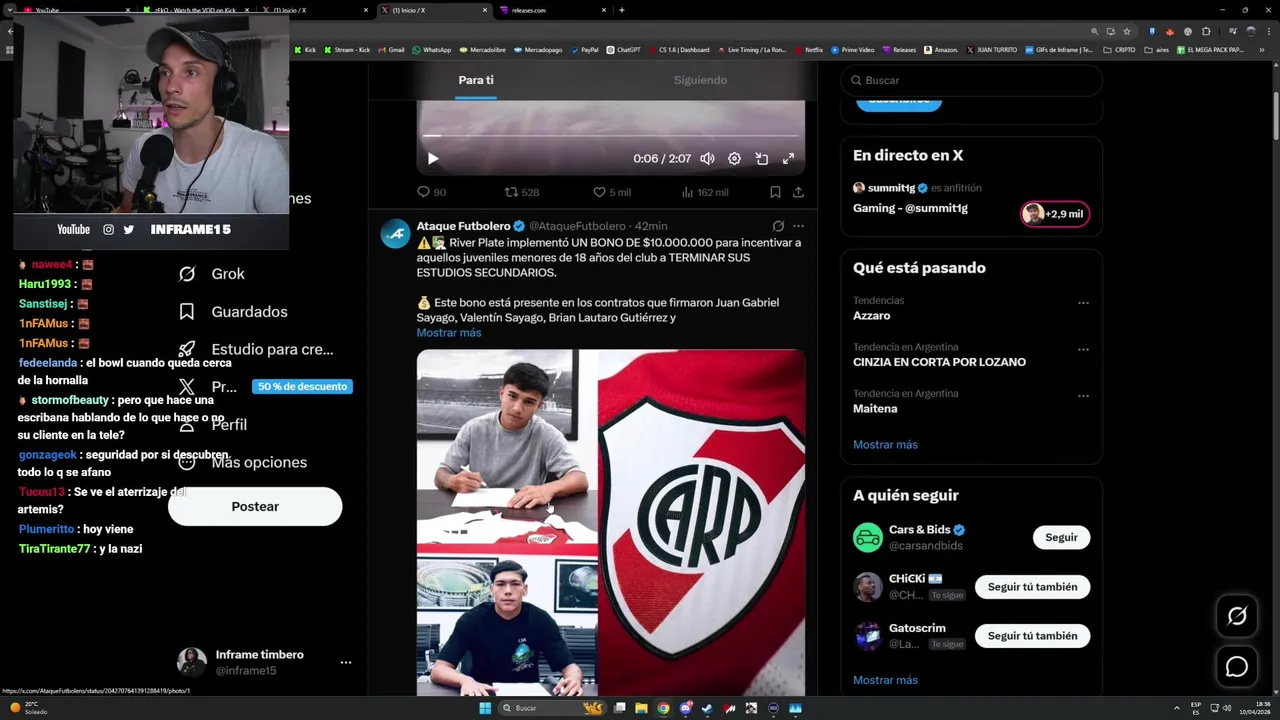
Task: Click Grok icon on Ataque Futbolero post
Action: tap(778, 226)
